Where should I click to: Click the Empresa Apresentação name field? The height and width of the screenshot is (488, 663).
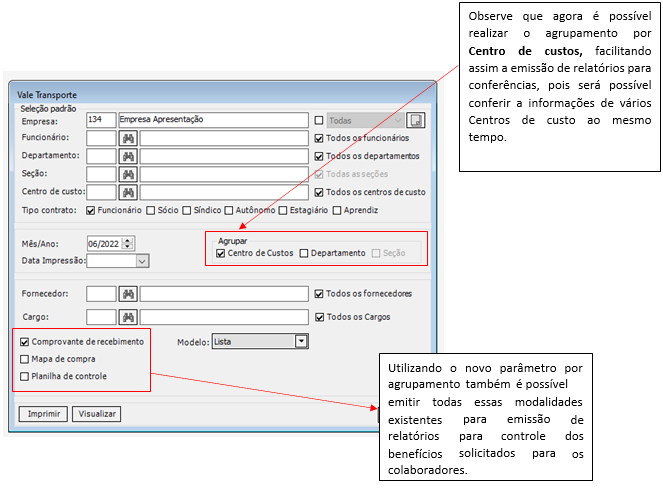coord(213,120)
